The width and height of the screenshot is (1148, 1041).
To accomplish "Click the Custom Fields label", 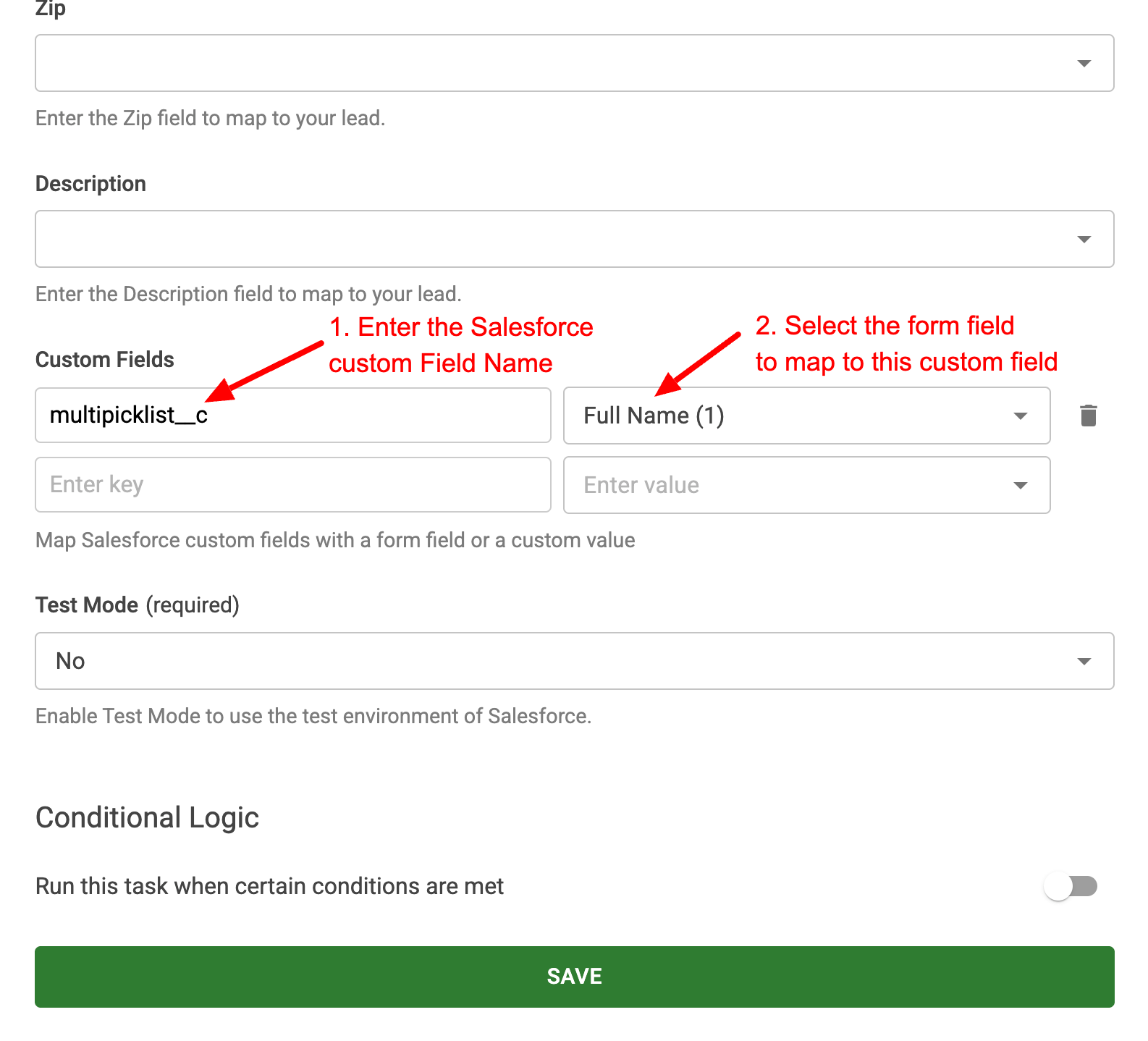I will [105, 360].
